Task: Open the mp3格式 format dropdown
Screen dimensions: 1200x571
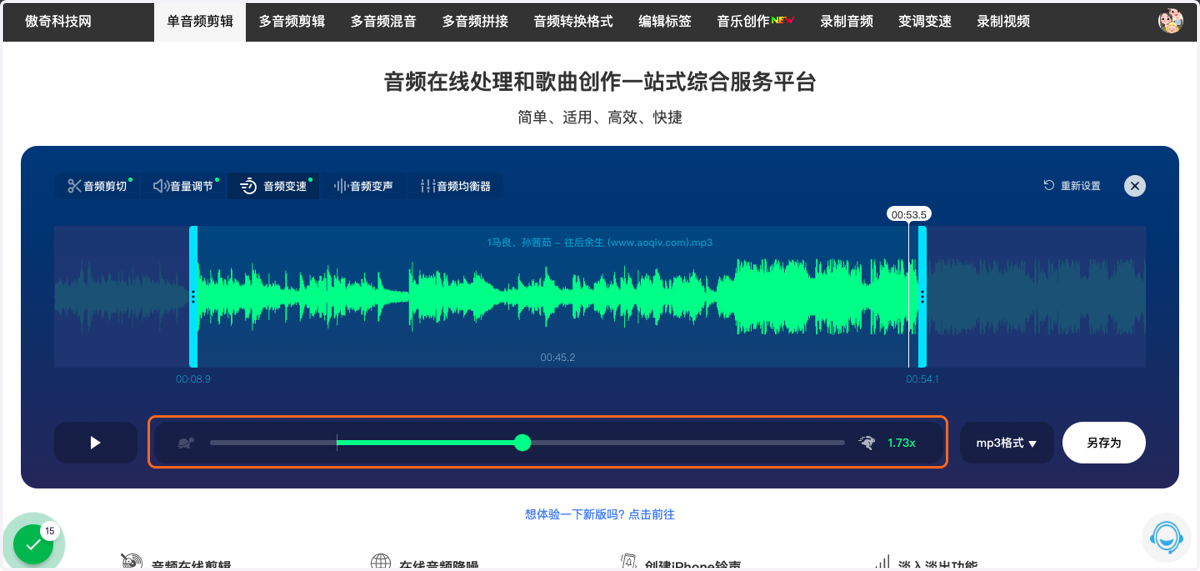Action: [x=1007, y=443]
